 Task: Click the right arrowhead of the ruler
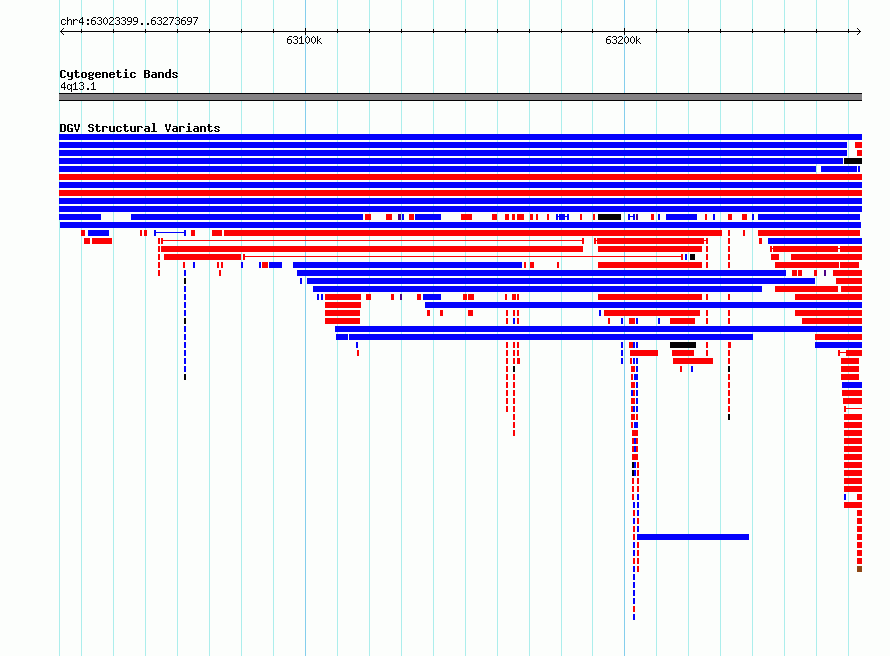click(858, 31)
